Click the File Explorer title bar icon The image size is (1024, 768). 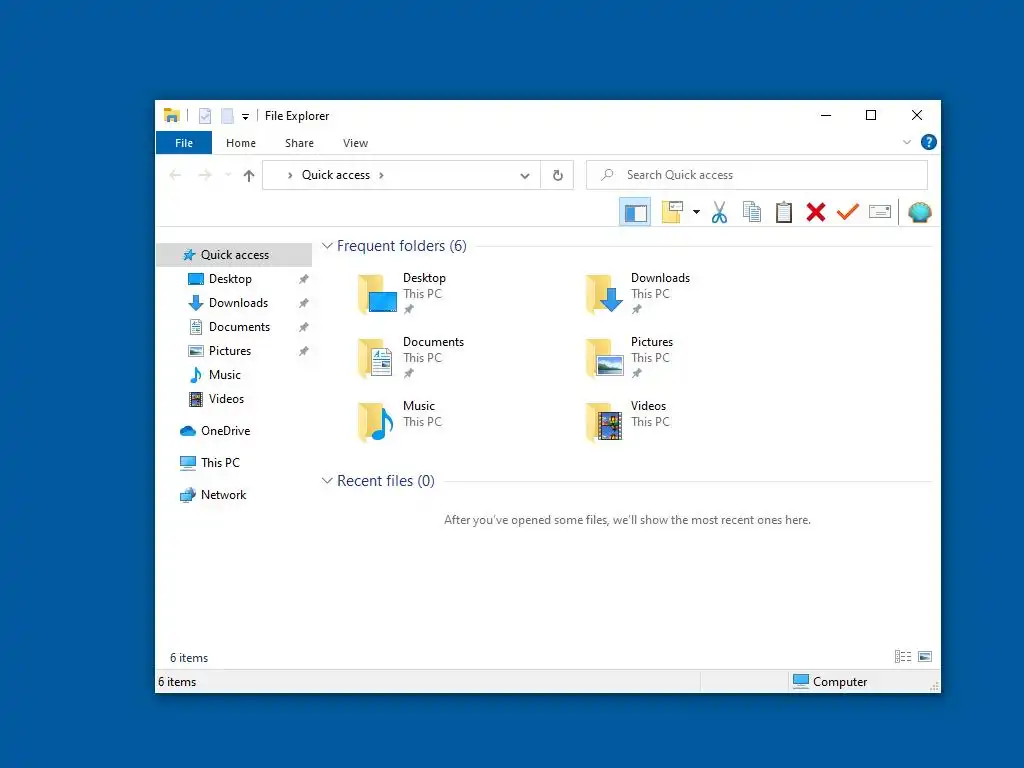171,116
